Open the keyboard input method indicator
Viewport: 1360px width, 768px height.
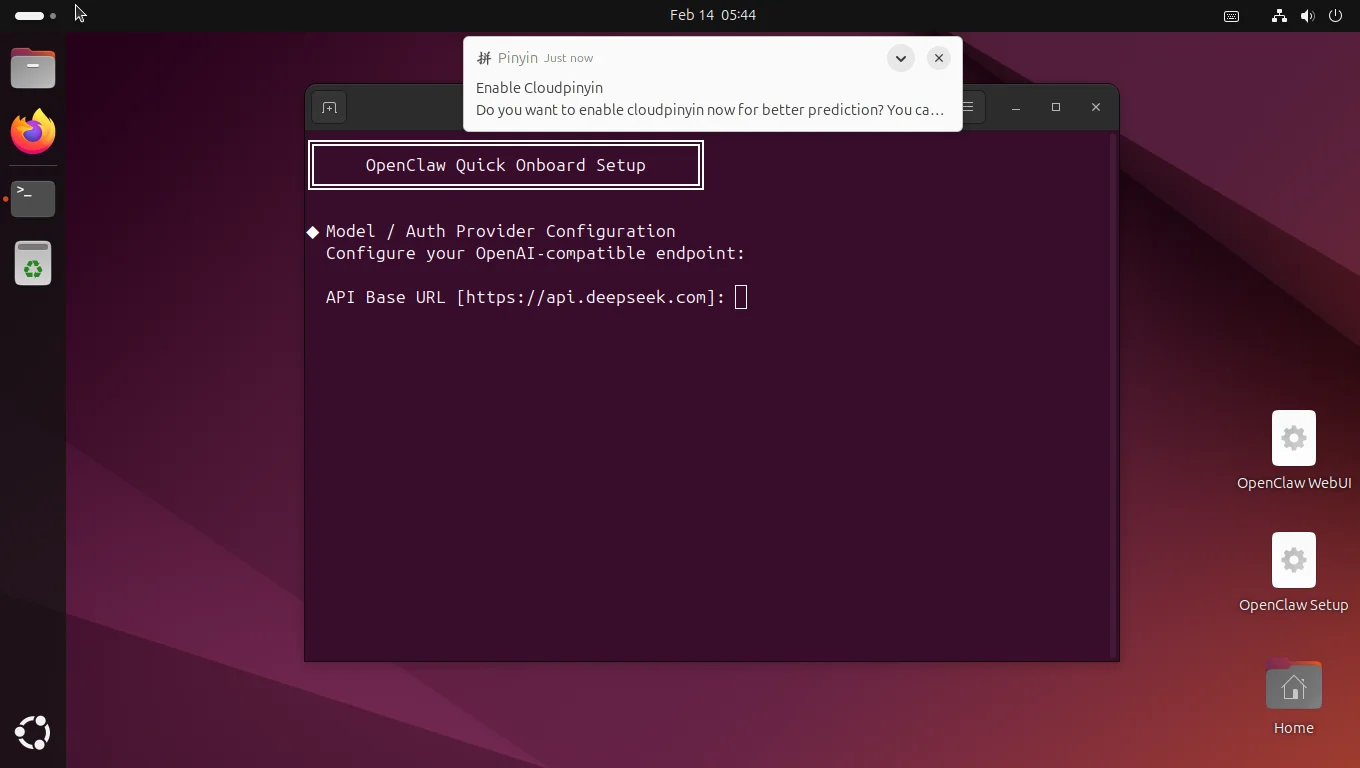tap(1231, 16)
